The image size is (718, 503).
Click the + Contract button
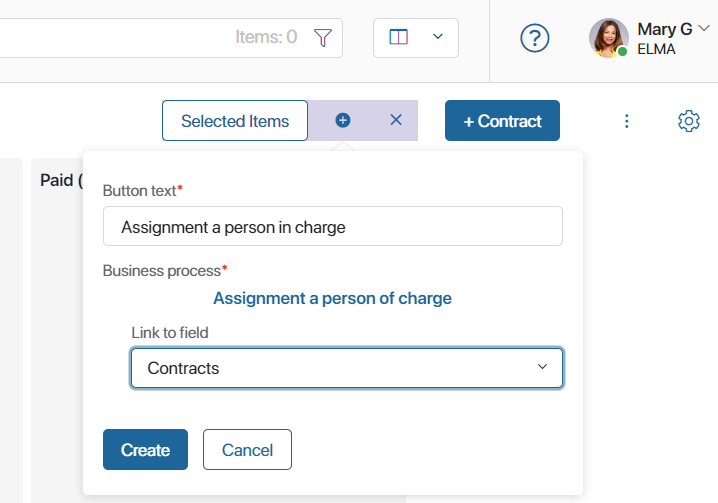[502, 120]
